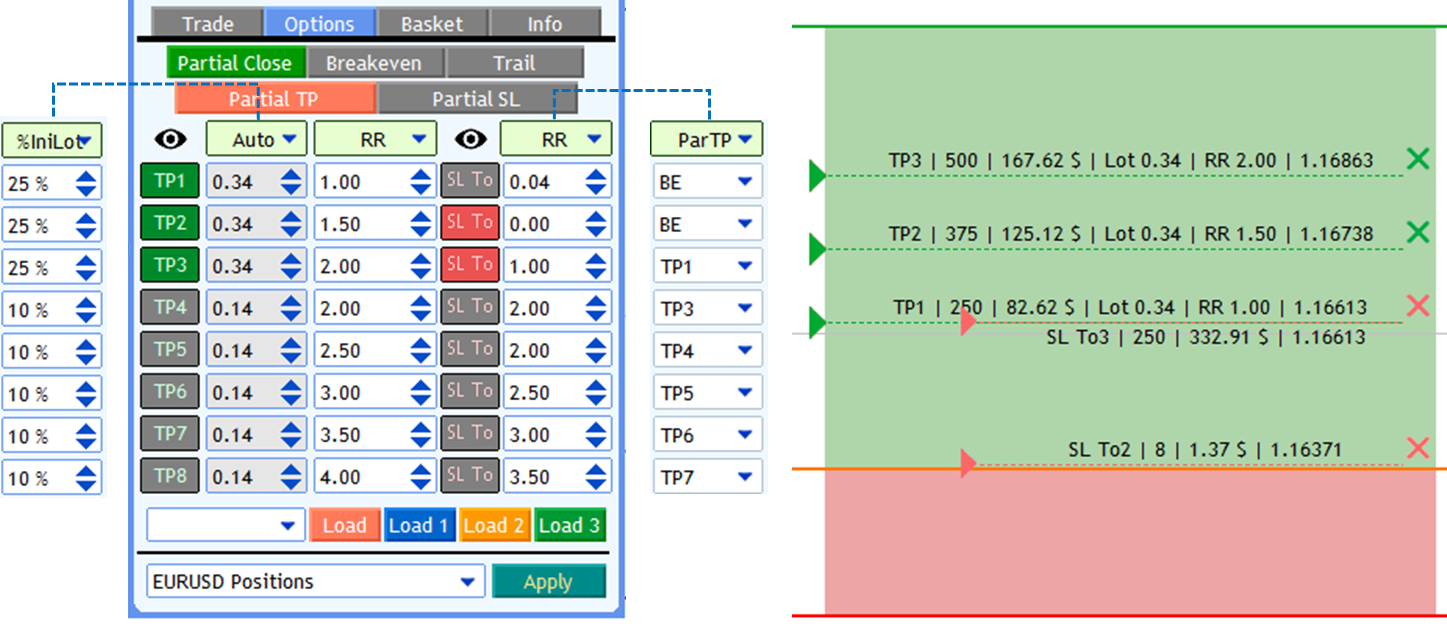1447x644 pixels.
Task: Toggle the TP3 level button
Action: [x=170, y=265]
